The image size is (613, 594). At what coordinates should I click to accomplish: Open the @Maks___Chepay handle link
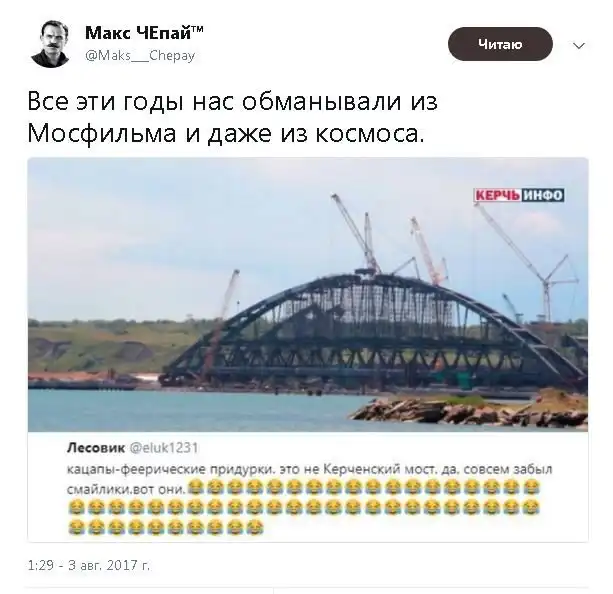[x=140, y=56]
